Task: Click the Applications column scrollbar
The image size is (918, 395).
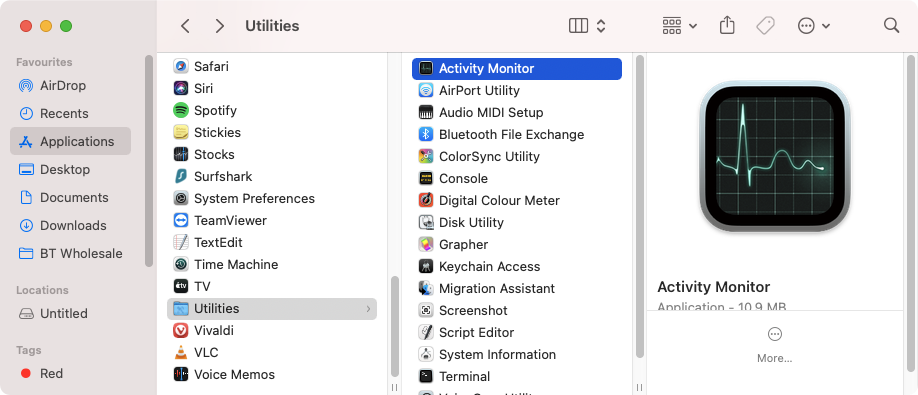Action: coord(395,327)
